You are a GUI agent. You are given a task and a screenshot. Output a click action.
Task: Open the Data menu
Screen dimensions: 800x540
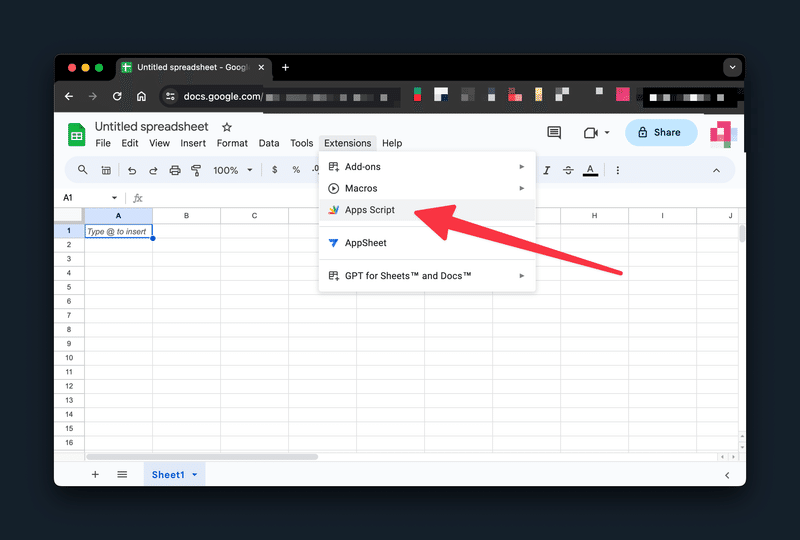(x=269, y=143)
